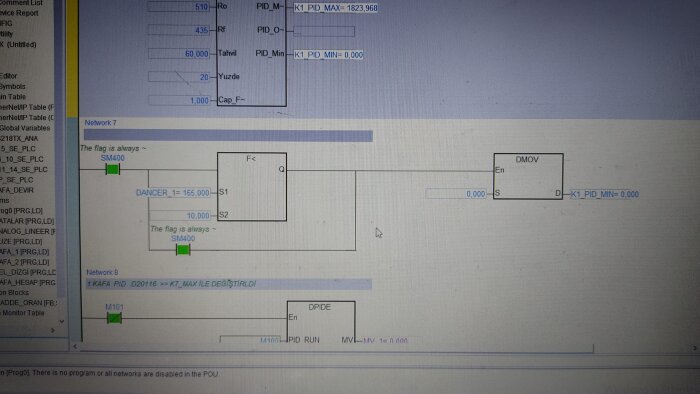Click the 435 value at the Rf input
The image size is (700, 394).
tap(179, 30)
